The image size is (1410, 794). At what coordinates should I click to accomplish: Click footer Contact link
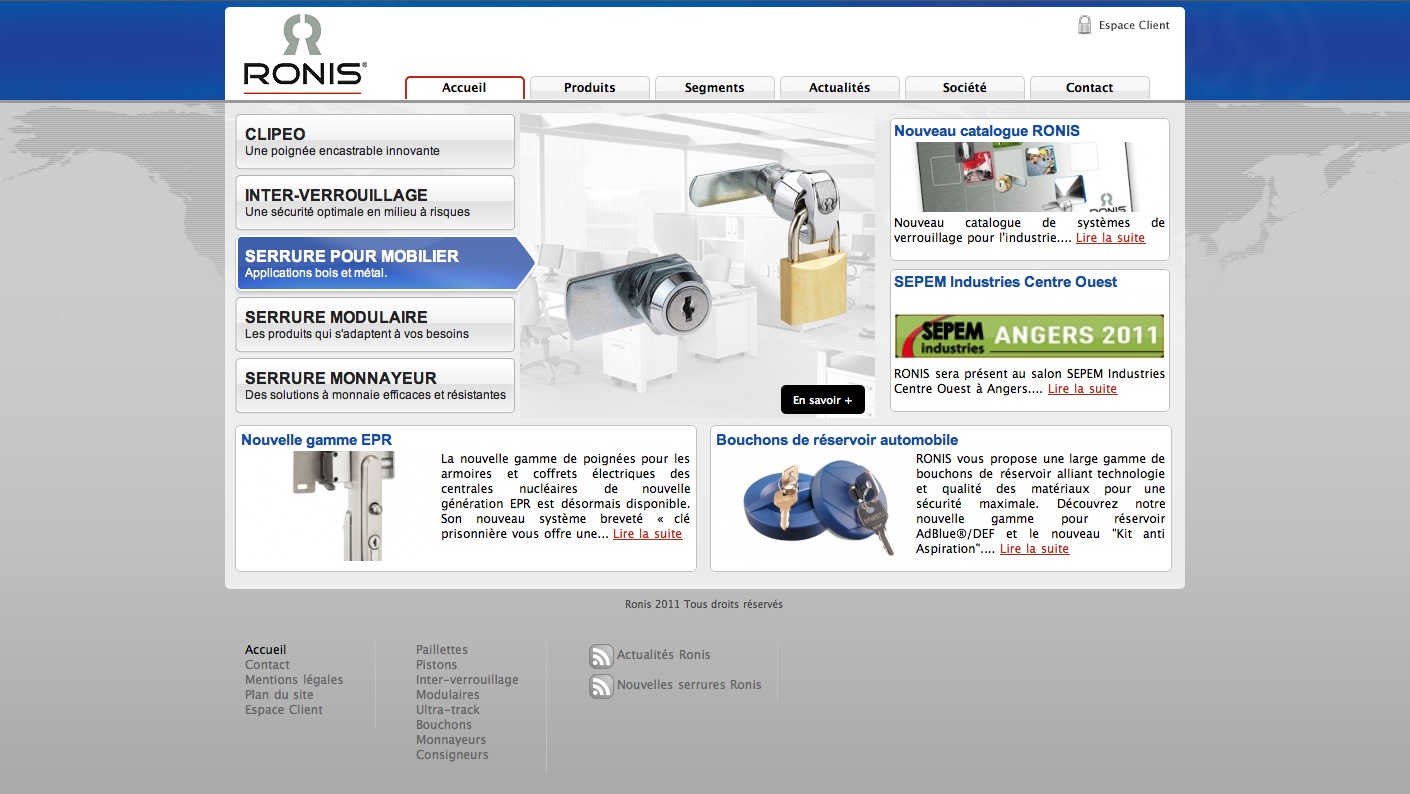click(267, 665)
